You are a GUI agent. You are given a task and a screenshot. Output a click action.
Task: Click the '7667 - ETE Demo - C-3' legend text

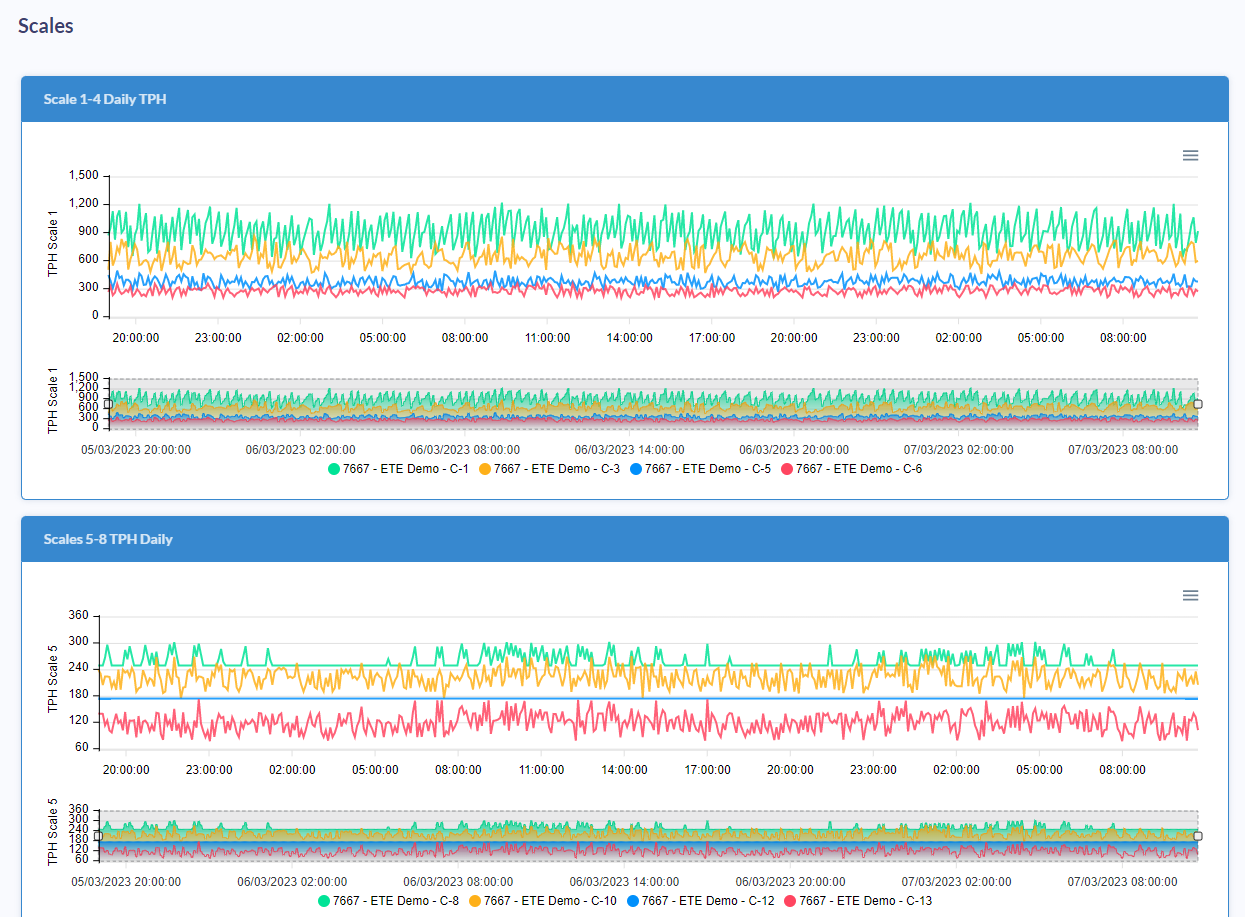coord(557,469)
